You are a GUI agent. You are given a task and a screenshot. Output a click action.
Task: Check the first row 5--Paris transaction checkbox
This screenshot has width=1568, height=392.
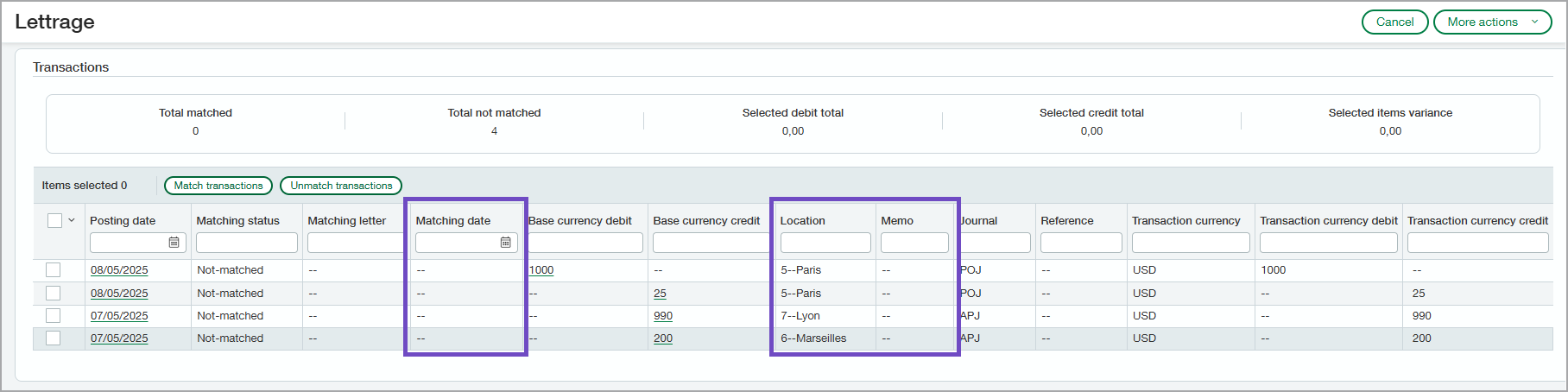pyautogui.click(x=54, y=270)
